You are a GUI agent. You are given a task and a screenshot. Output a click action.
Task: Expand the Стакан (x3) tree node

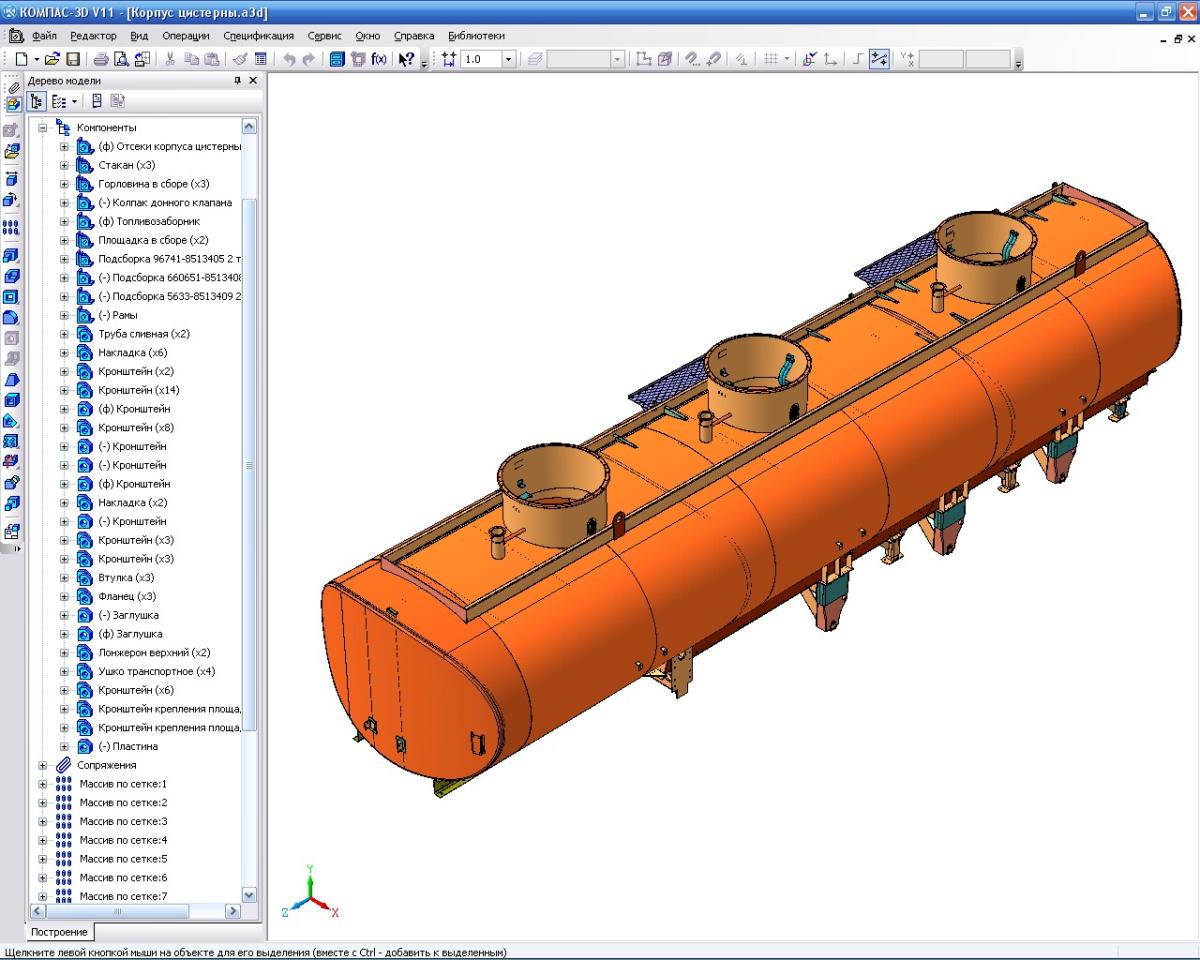65,165
